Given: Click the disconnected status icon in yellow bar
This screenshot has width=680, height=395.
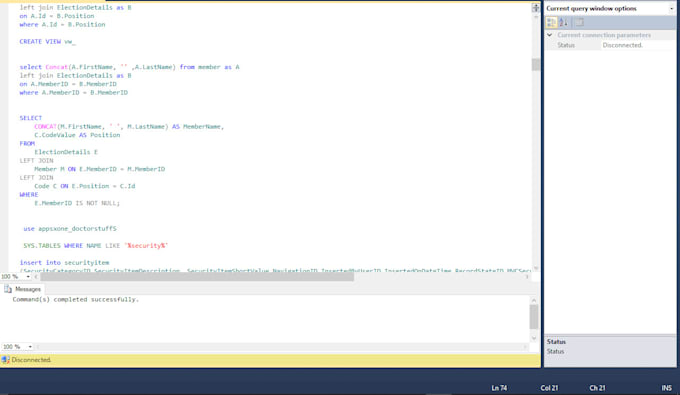Looking at the screenshot, I should click(x=6, y=360).
